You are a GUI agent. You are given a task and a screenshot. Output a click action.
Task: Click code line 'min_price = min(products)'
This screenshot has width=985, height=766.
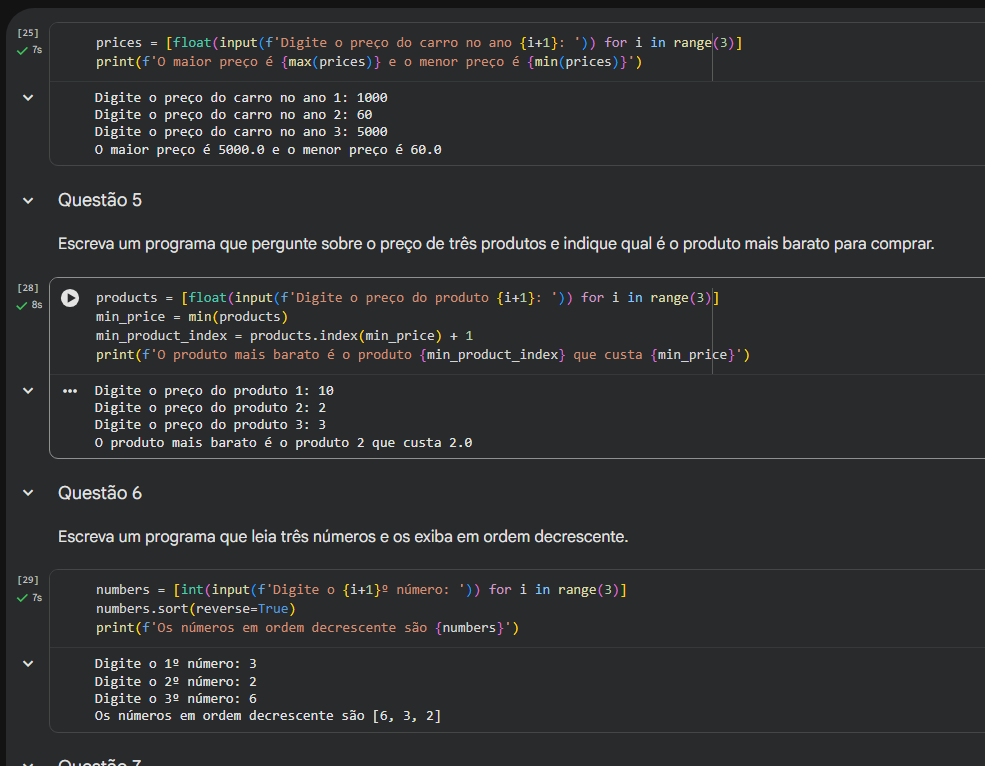(x=192, y=317)
